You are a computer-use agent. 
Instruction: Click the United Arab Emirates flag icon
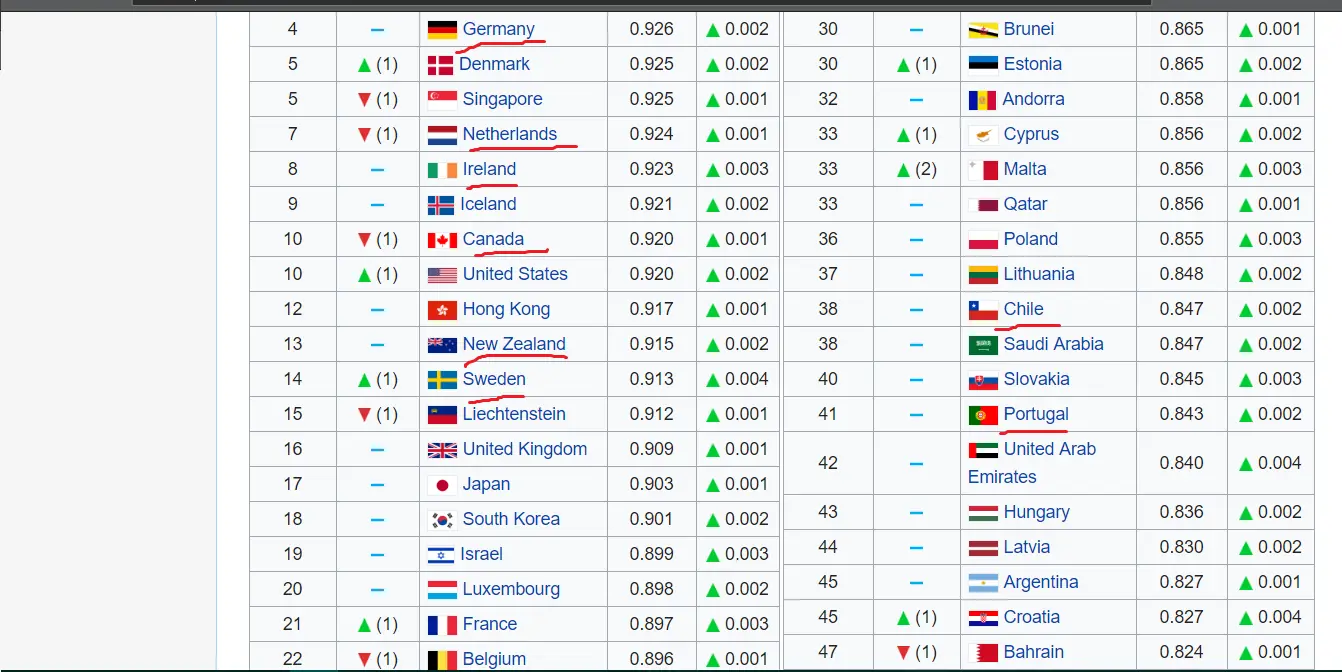pos(983,450)
